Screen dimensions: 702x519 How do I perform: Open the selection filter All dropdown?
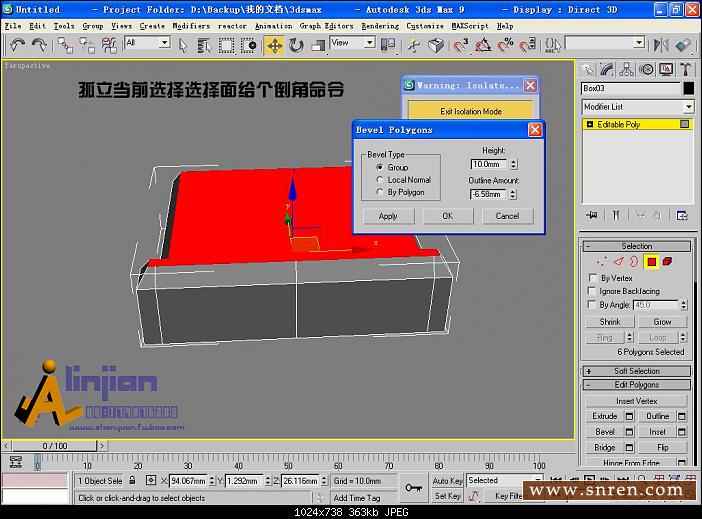click(165, 43)
